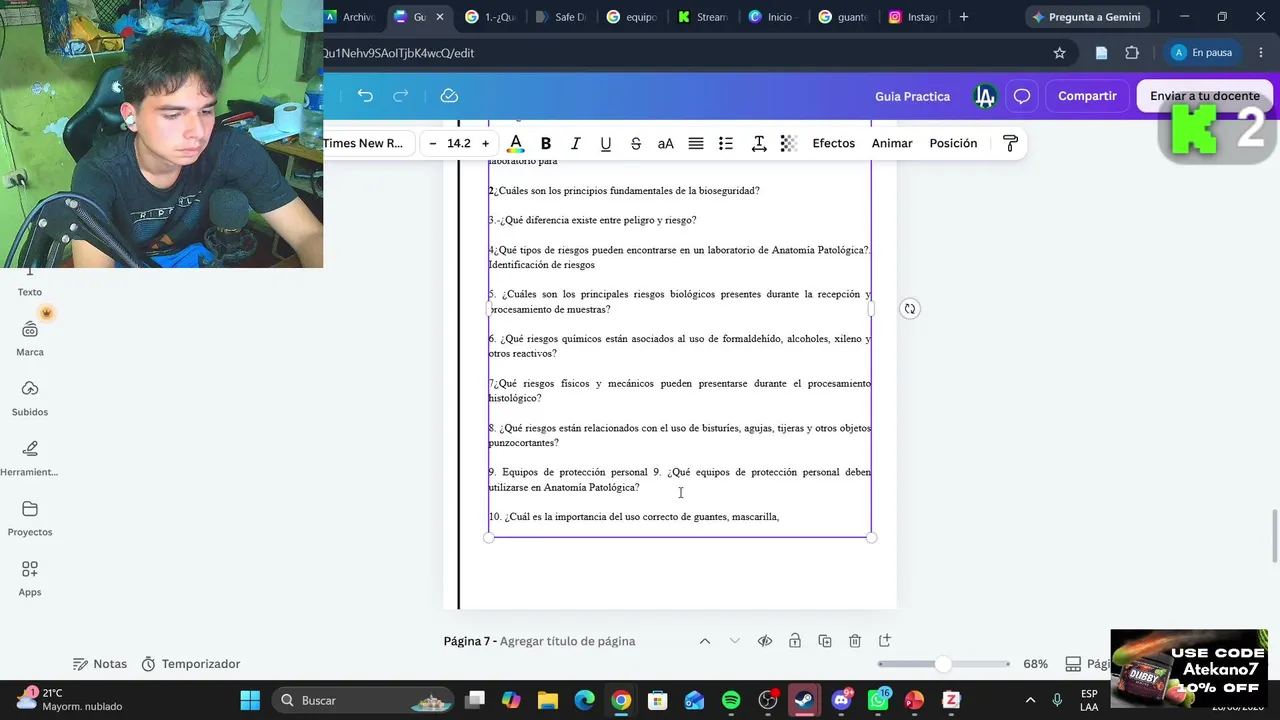This screenshot has width=1280, height=720.
Task: Decrease font size with minus button
Action: [x=433, y=143]
